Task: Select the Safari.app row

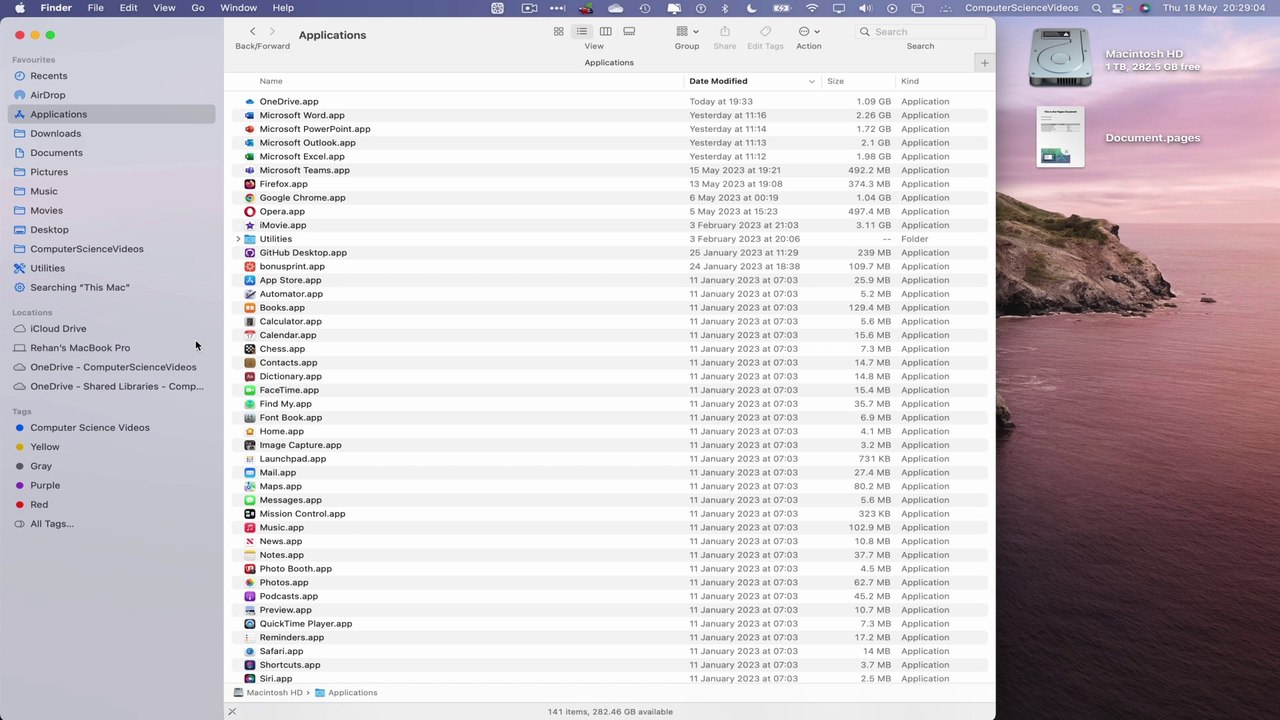Action: pyautogui.click(x=610, y=651)
